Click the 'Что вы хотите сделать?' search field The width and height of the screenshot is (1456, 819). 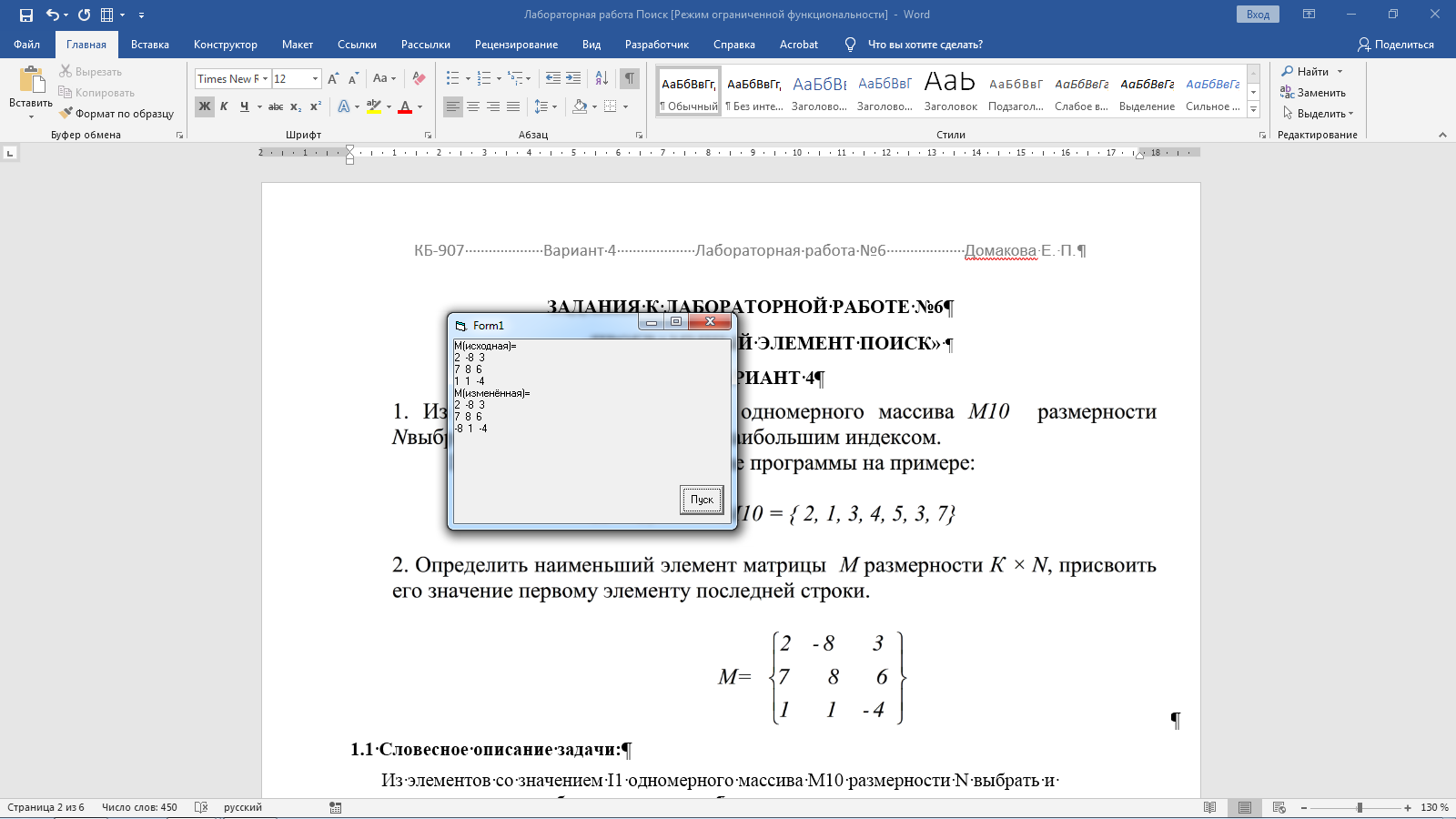[925, 44]
